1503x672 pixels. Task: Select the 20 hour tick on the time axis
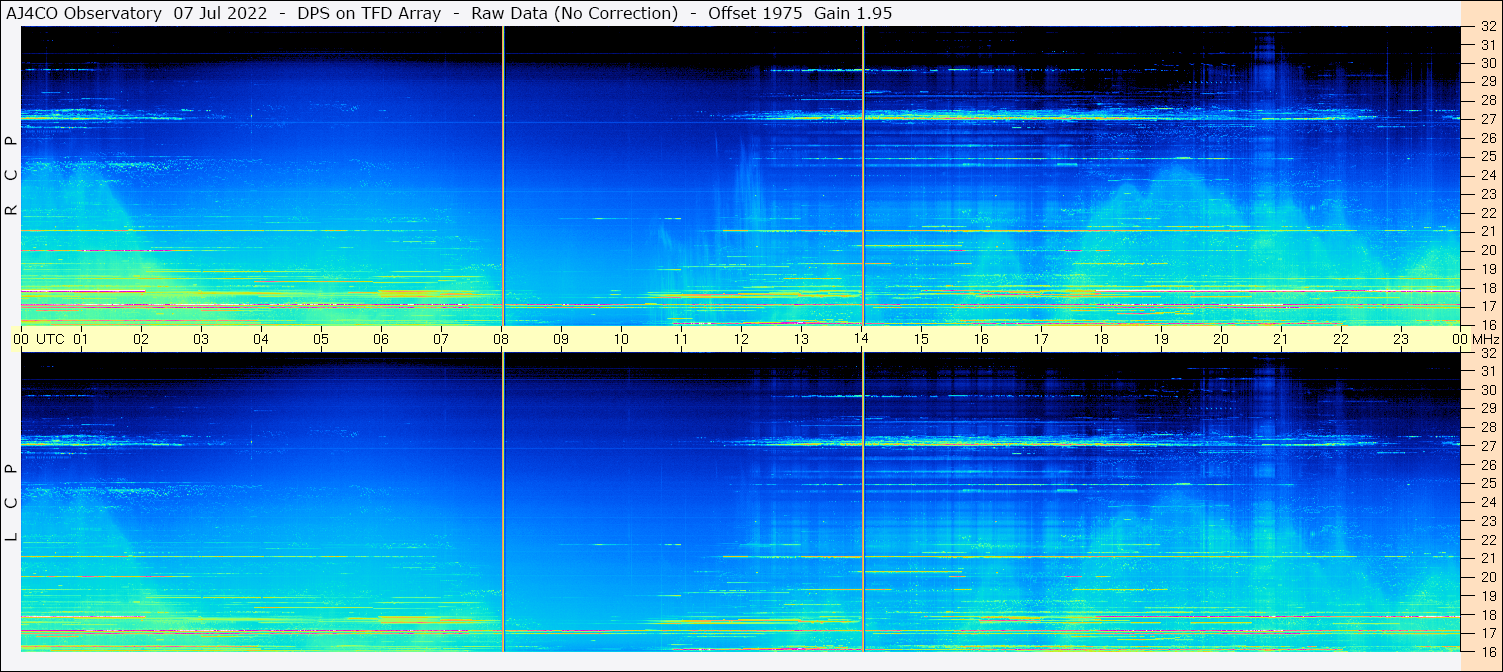pyautogui.click(x=1221, y=339)
